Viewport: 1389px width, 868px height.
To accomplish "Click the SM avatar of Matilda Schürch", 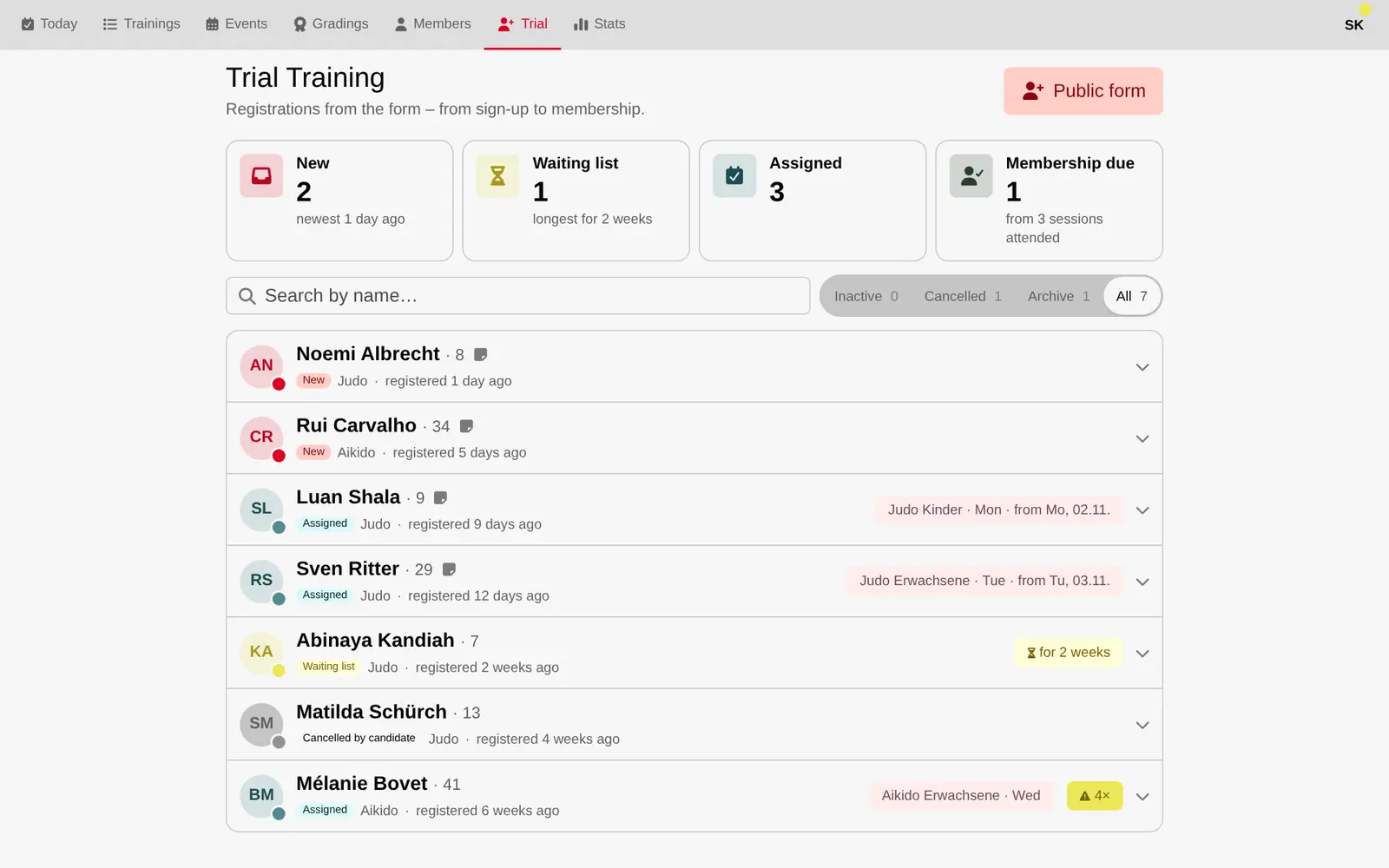I will [x=261, y=724].
